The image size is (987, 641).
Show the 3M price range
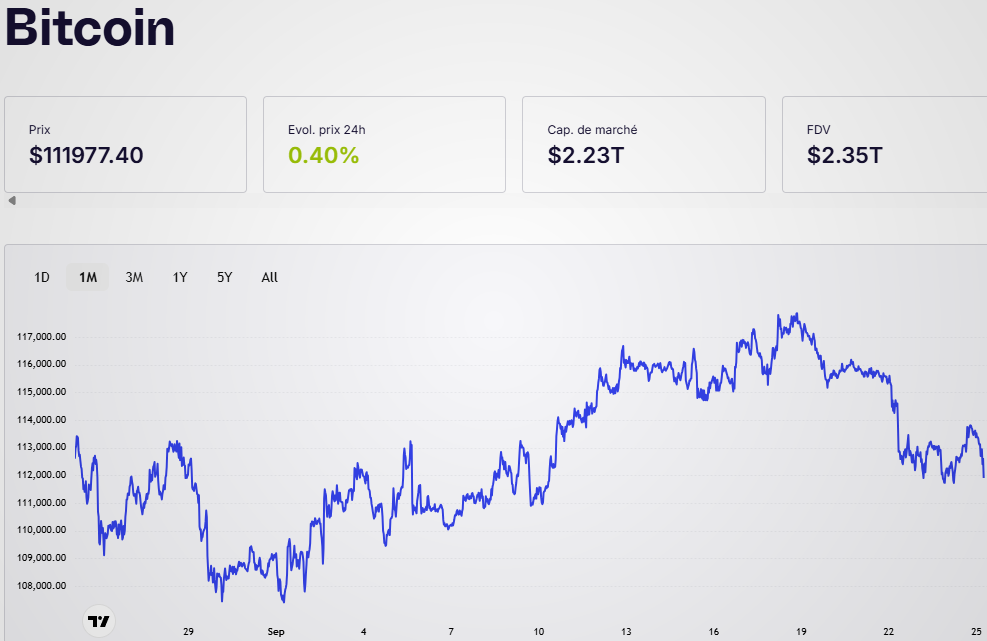(134, 277)
